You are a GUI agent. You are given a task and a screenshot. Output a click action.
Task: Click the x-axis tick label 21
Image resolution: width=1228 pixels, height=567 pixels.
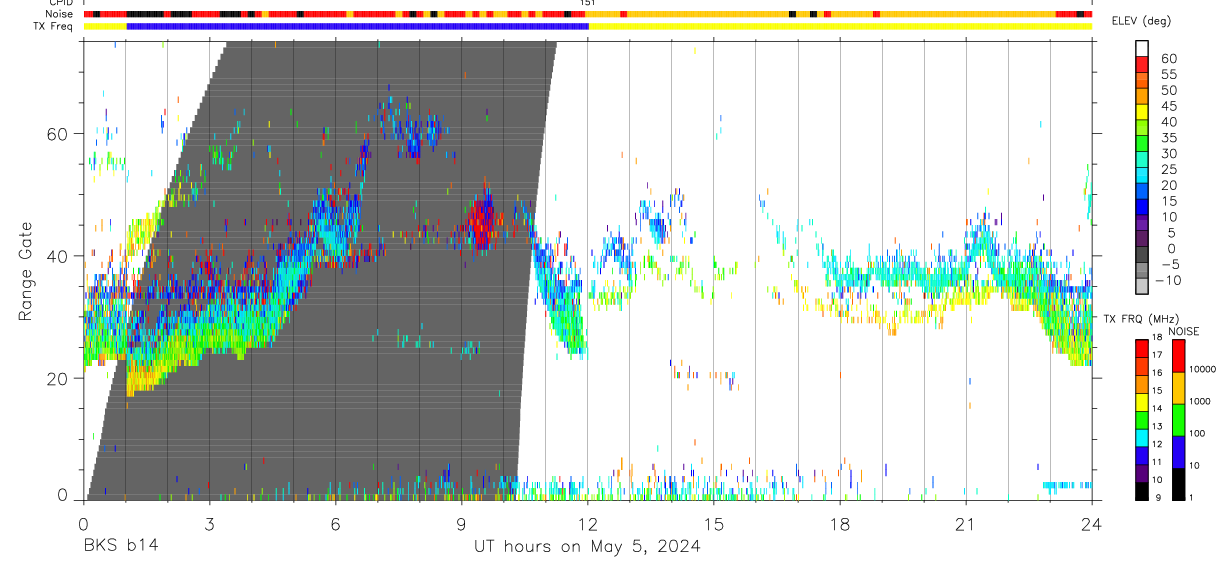(965, 524)
